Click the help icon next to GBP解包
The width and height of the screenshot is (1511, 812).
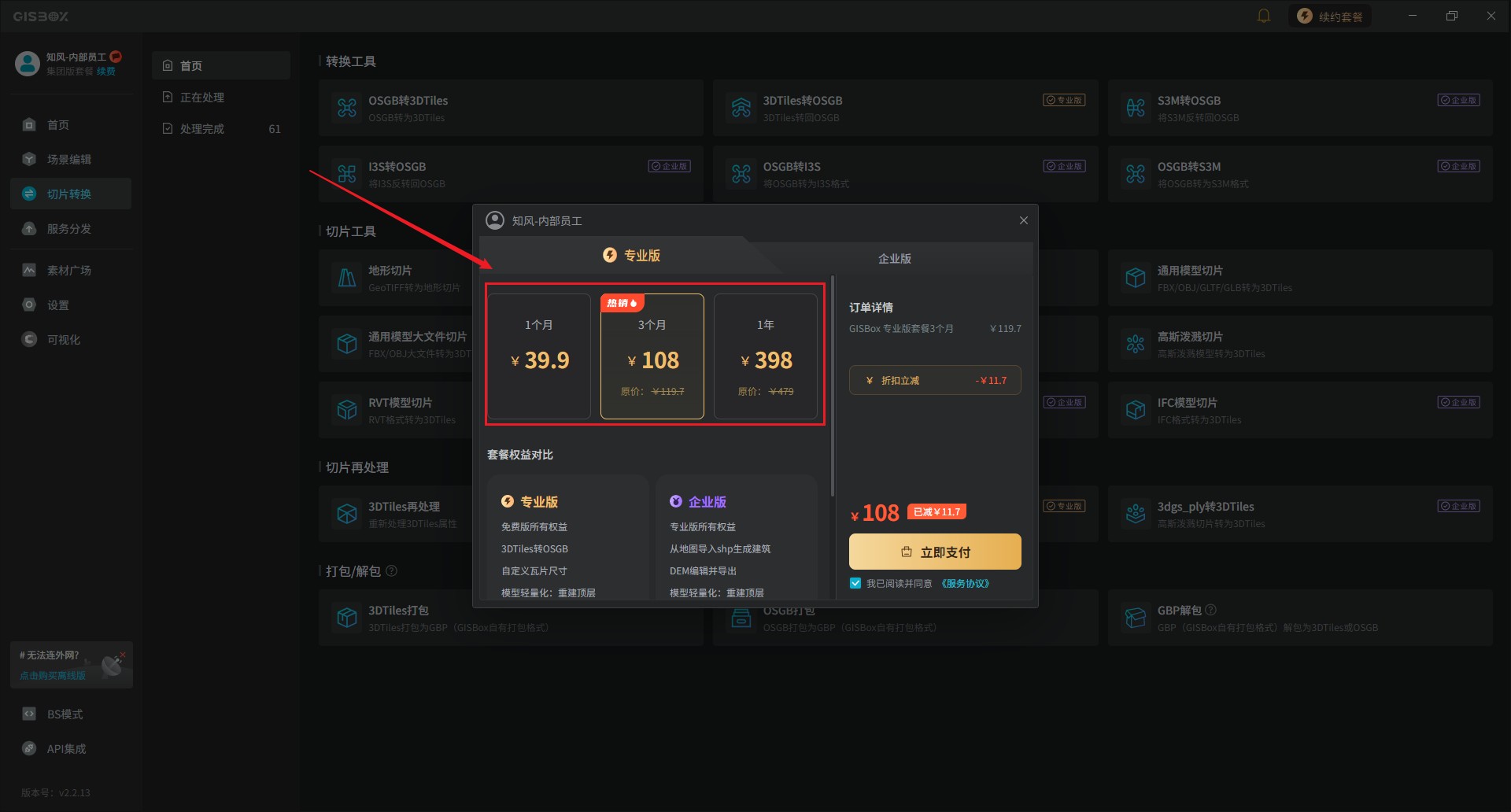click(1210, 610)
